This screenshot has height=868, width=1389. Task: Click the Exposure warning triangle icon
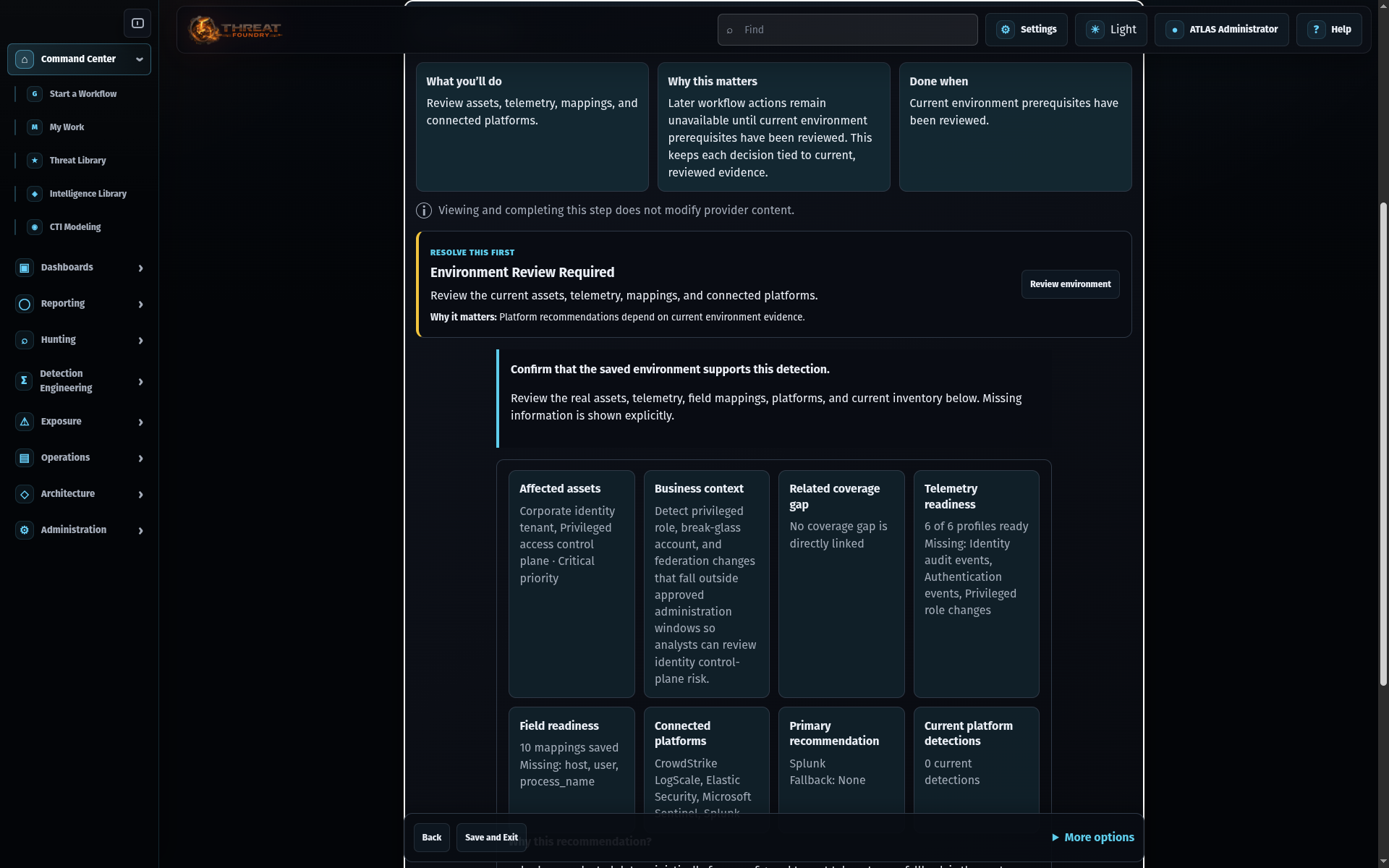coord(25,422)
